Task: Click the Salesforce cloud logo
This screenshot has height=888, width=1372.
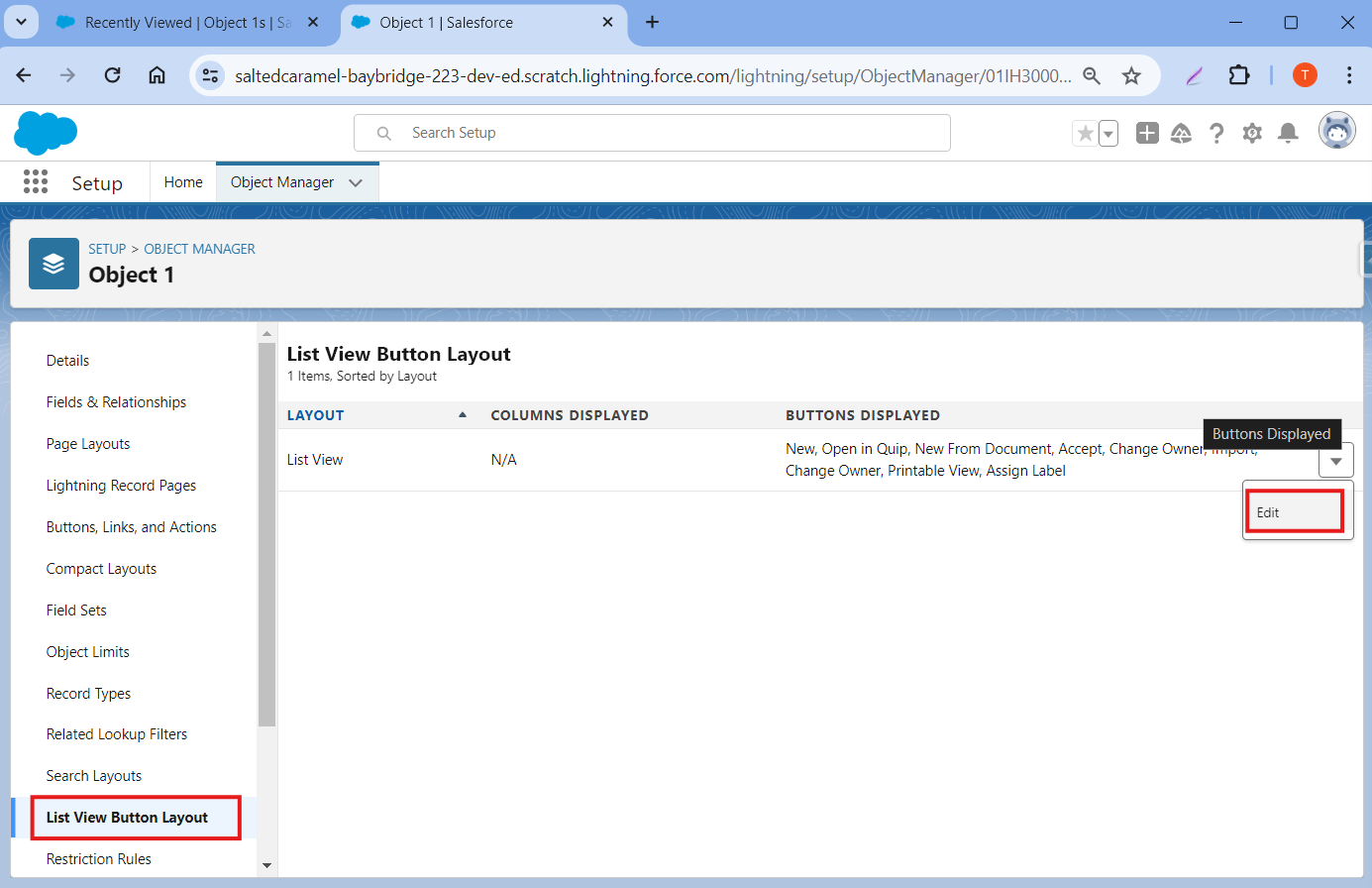Action: (46, 133)
